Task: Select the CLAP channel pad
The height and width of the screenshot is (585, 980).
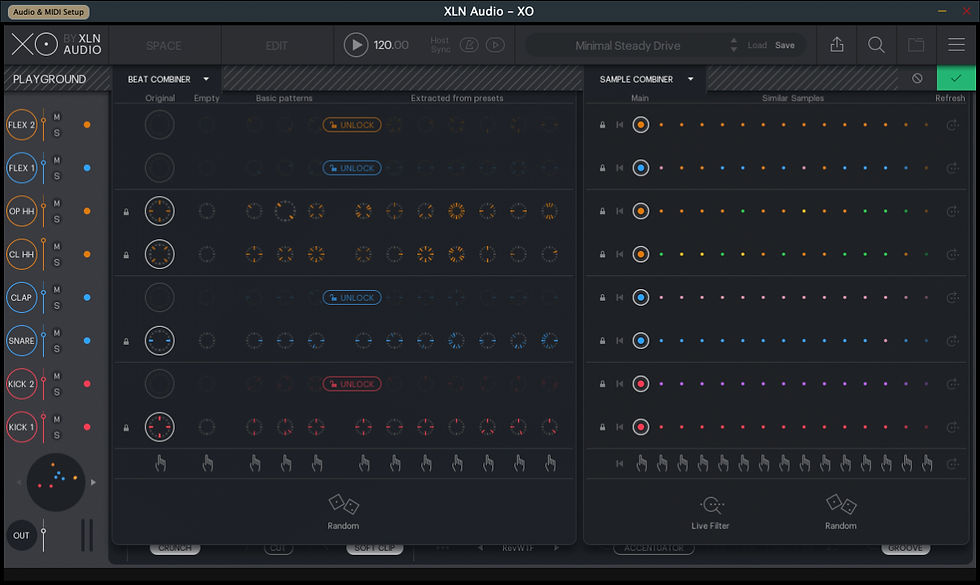Action: coord(21,298)
